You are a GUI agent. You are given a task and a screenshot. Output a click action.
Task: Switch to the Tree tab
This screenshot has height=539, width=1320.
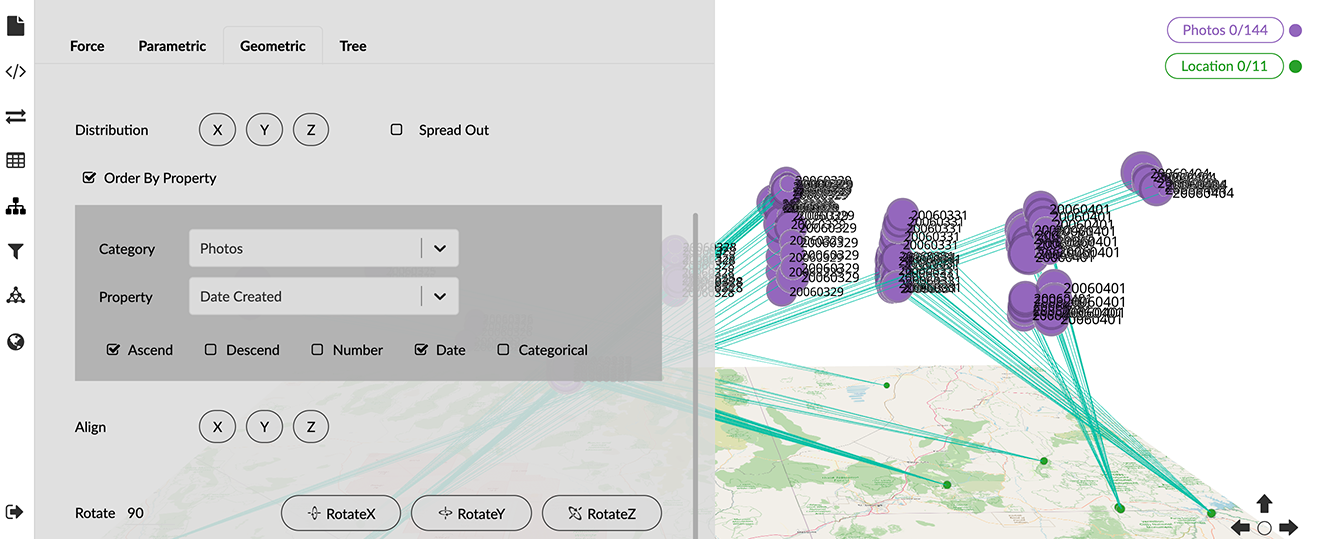click(x=353, y=46)
